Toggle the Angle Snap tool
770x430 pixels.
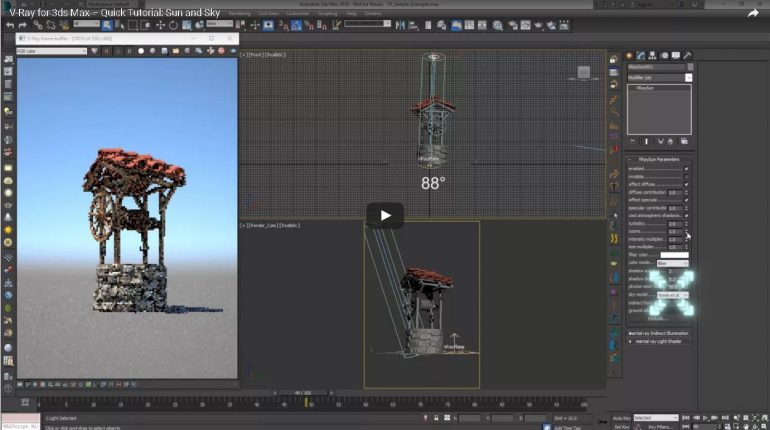coord(296,25)
